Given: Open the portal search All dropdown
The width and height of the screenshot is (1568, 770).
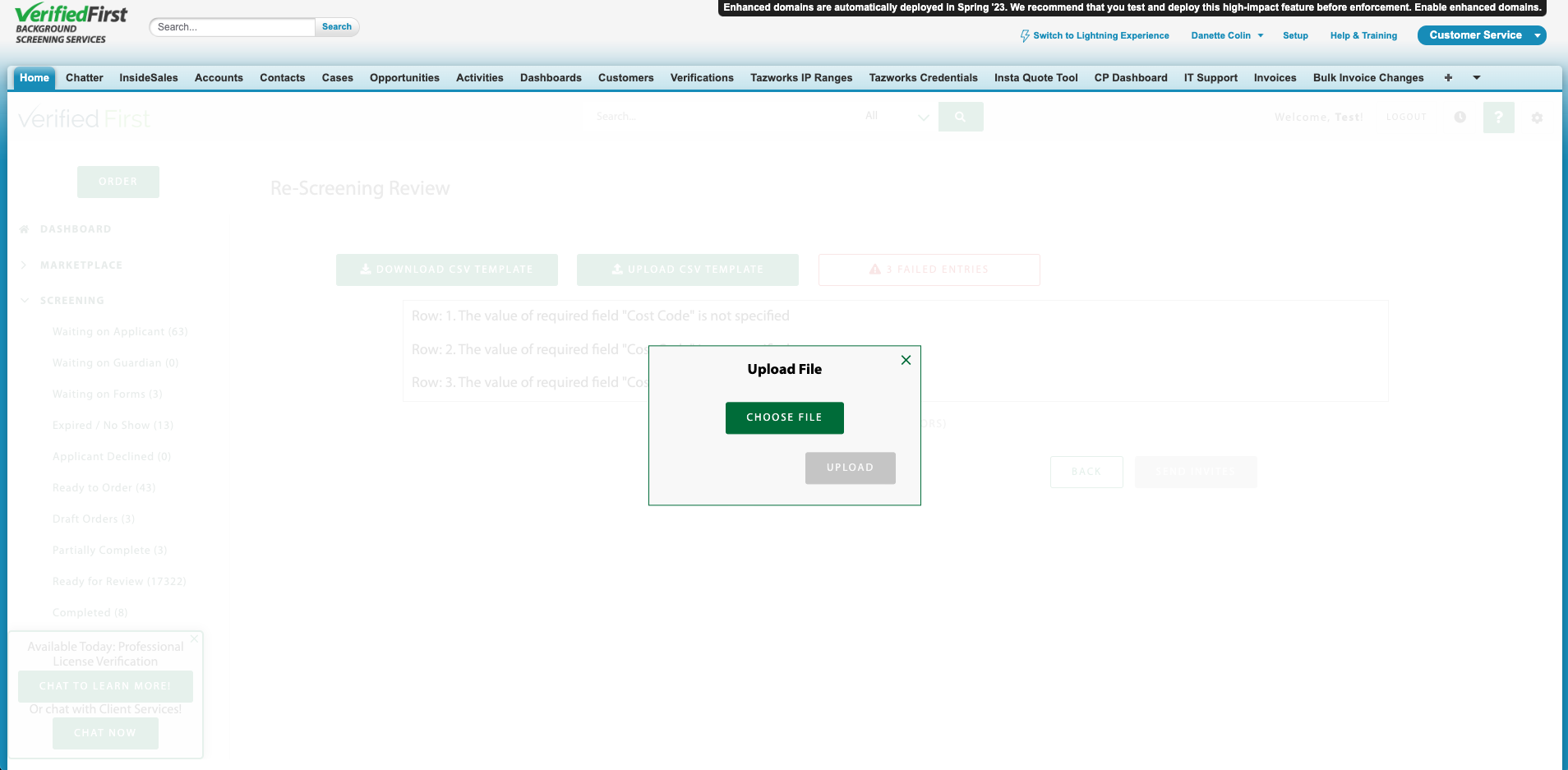Looking at the screenshot, I should tap(897, 117).
